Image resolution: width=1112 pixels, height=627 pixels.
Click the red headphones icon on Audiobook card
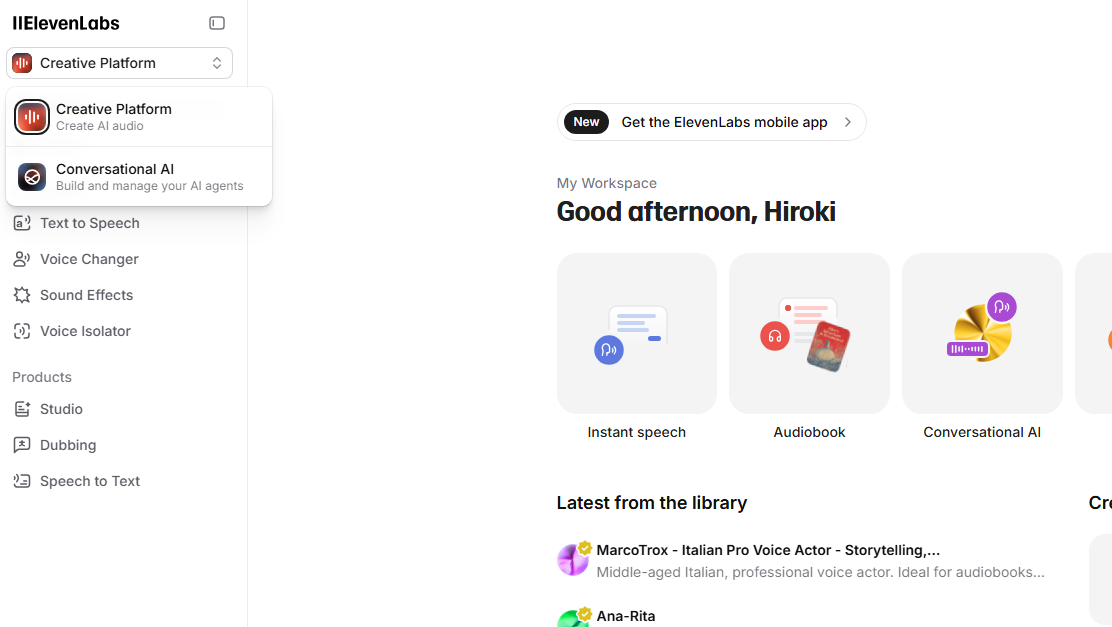click(775, 336)
